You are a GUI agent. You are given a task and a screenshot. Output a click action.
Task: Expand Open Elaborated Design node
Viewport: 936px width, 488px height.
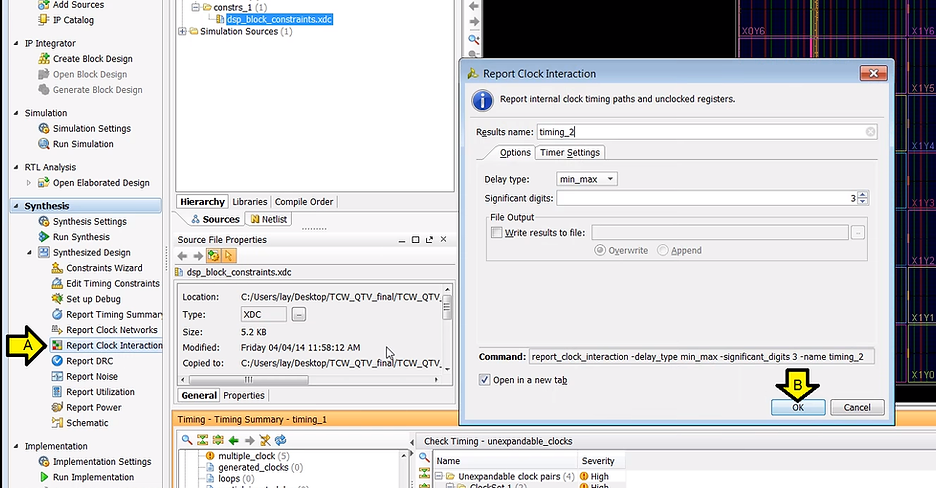29,183
